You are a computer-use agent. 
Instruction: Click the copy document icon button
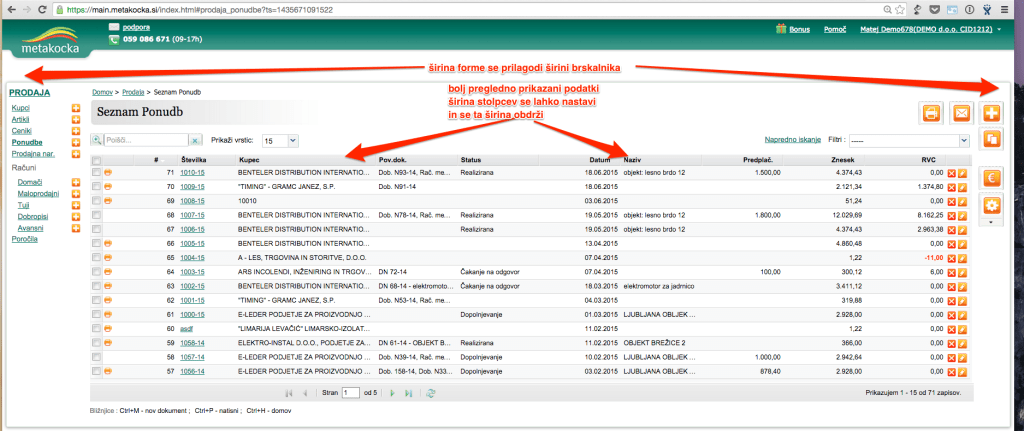tap(992, 138)
